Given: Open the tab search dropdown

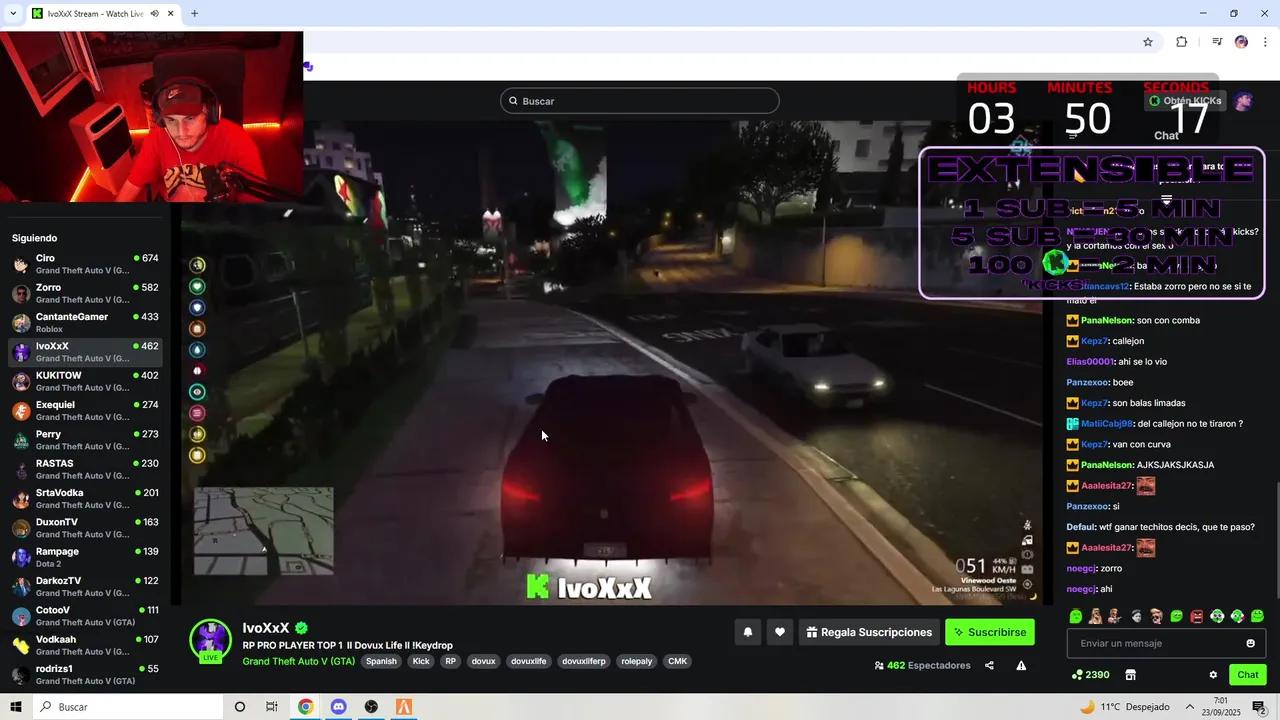Looking at the screenshot, I should (13, 14).
